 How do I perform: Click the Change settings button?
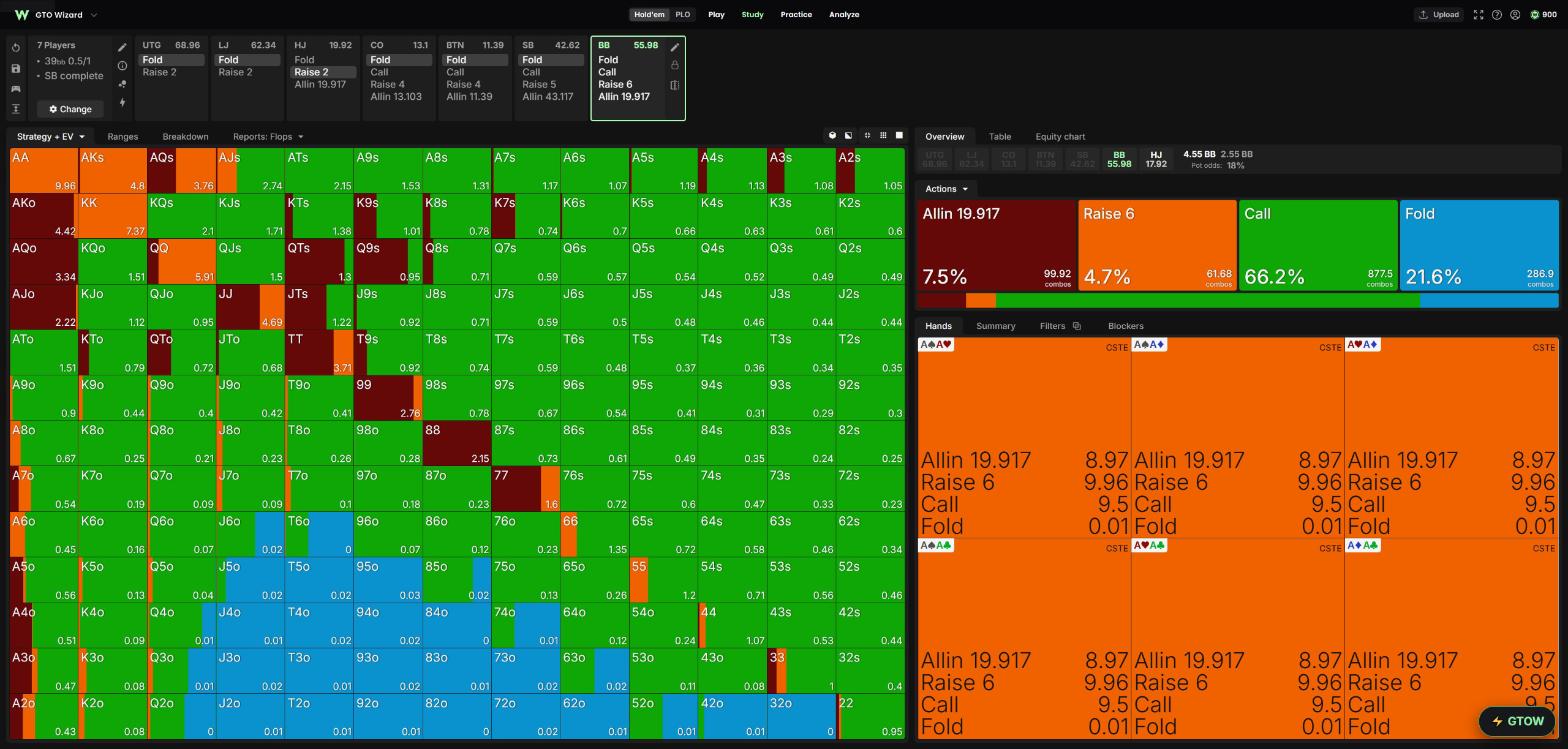(x=70, y=109)
